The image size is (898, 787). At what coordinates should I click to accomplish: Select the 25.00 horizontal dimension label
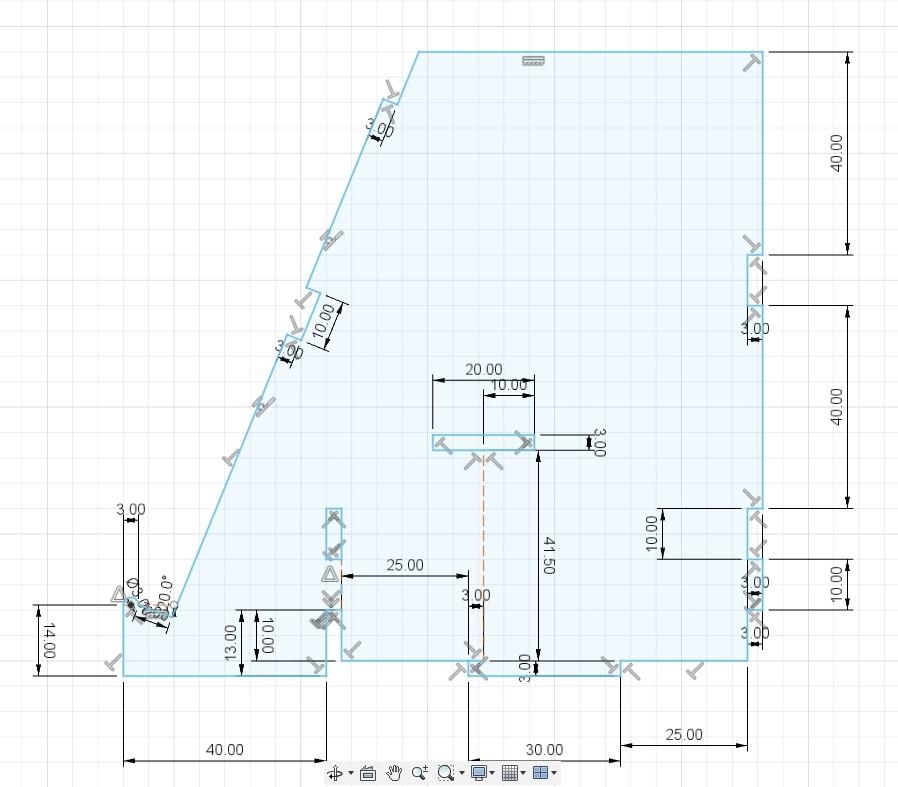pos(403,565)
